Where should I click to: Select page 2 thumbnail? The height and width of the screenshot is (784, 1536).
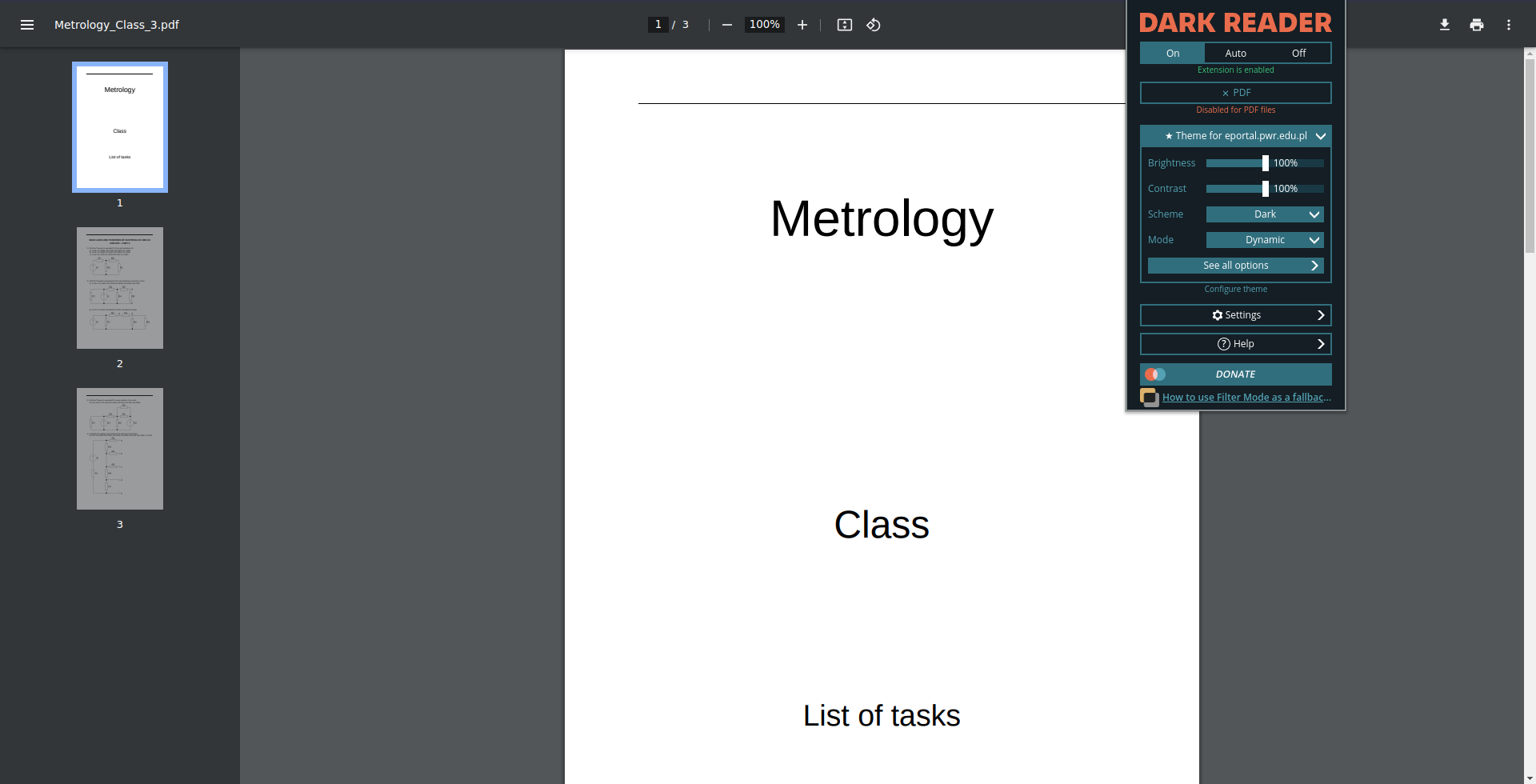click(120, 288)
